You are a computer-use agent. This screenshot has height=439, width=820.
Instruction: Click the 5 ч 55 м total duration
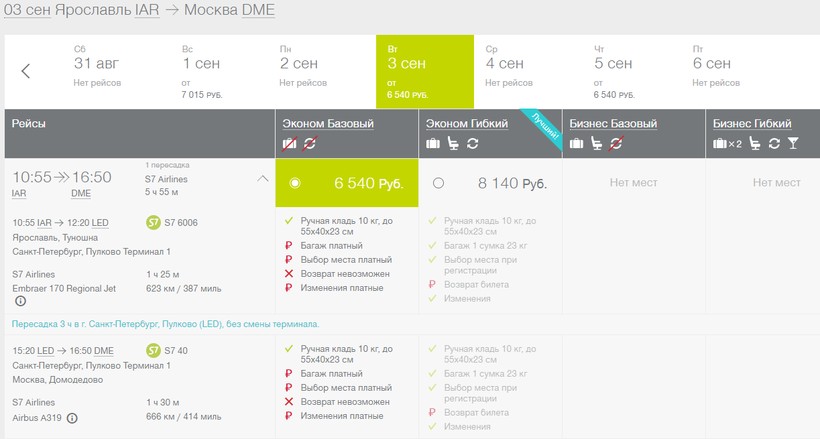point(162,192)
